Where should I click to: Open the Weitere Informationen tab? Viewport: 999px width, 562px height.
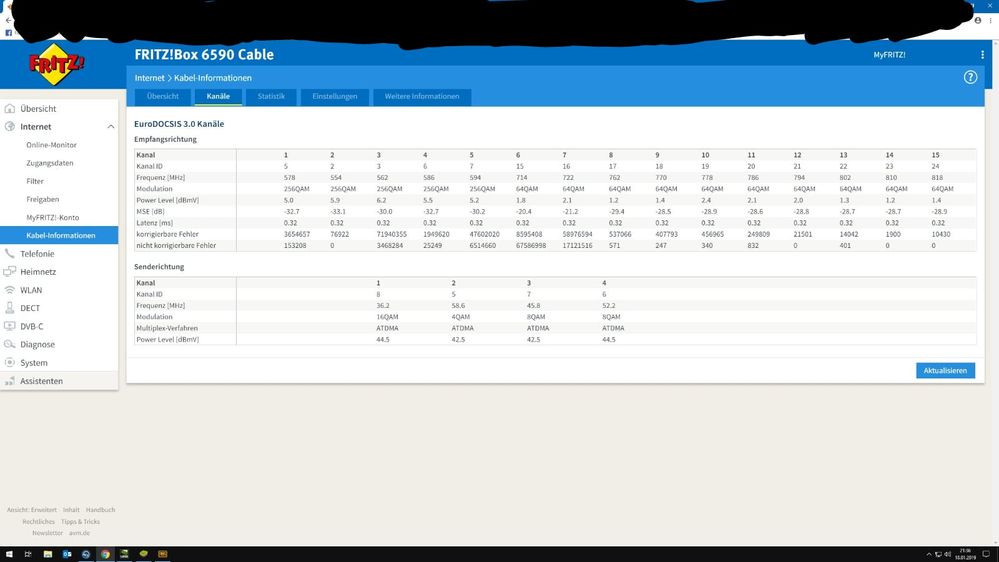point(422,96)
